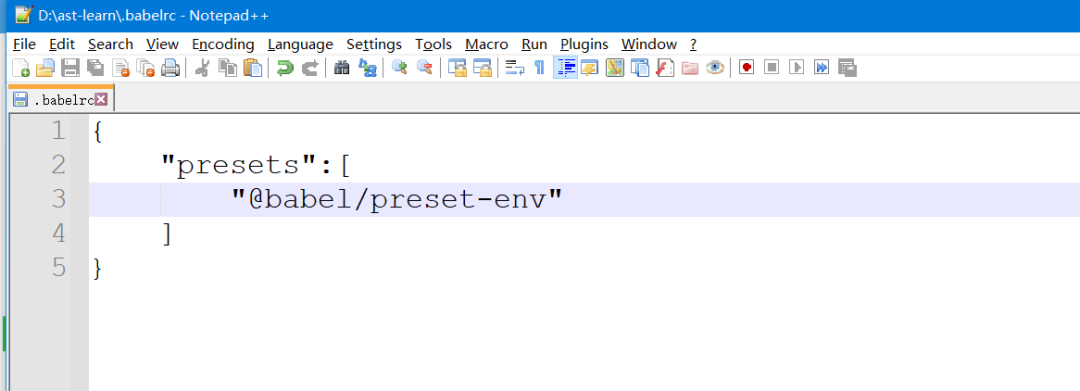The height and width of the screenshot is (391, 1080).
Task: Paste from clipboard using the Paste icon
Action: pos(253,67)
